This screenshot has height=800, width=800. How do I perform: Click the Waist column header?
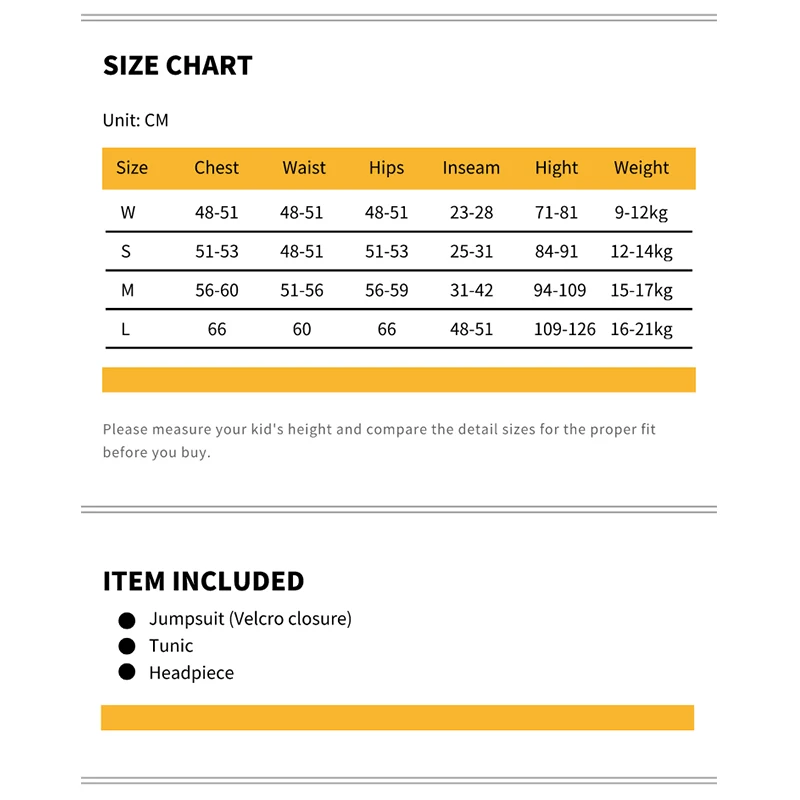(x=304, y=168)
